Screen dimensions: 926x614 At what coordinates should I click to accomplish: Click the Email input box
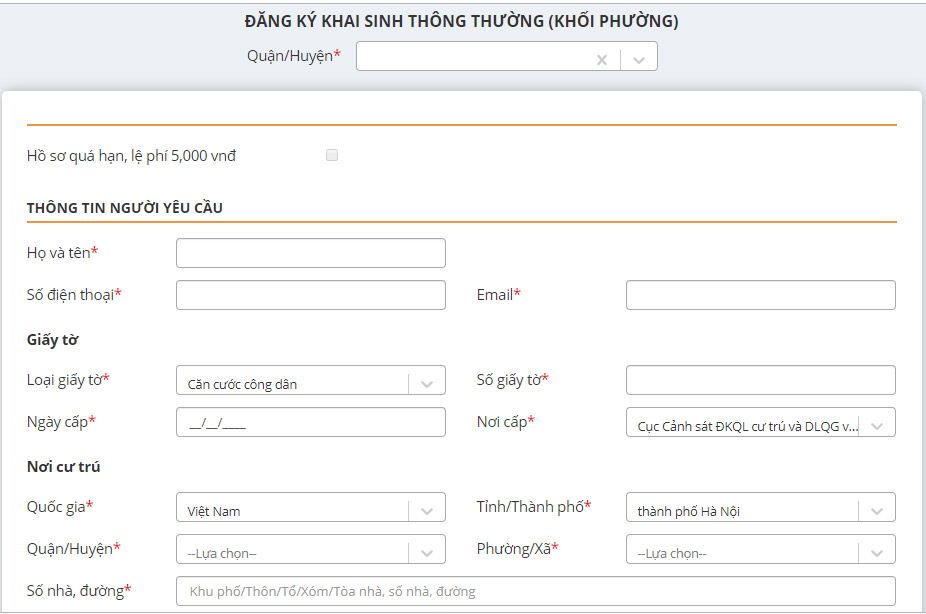760,294
